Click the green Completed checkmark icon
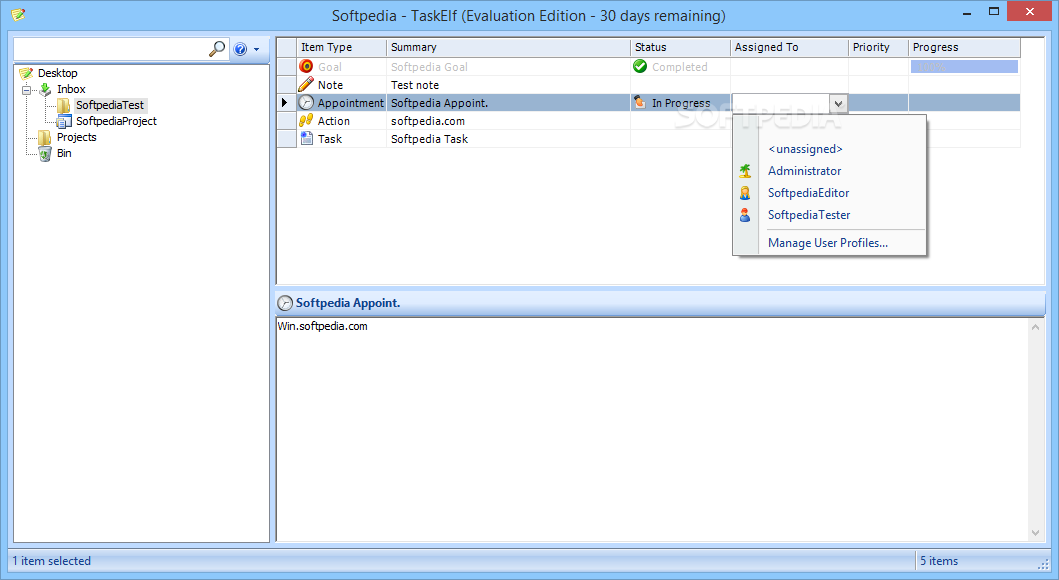This screenshot has width=1059, height=580. [x=640, y=66]
